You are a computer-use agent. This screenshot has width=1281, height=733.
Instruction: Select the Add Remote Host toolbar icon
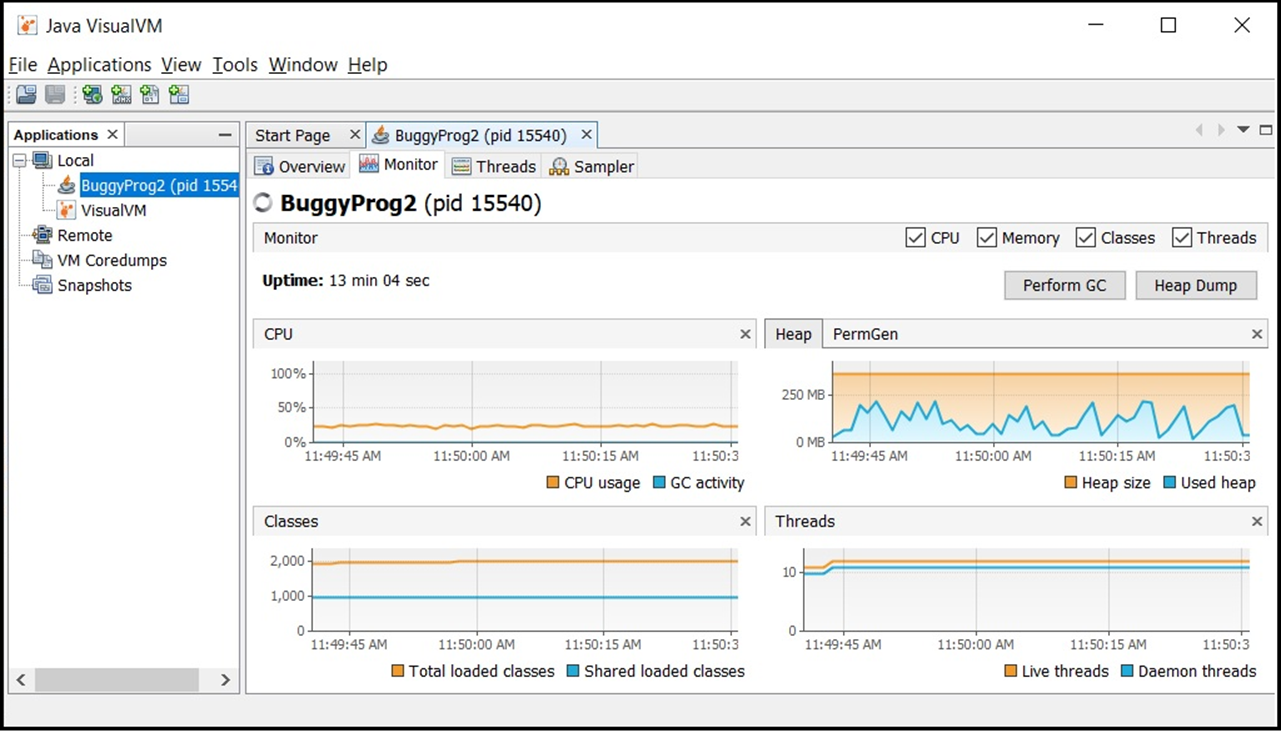coord(92,94)
